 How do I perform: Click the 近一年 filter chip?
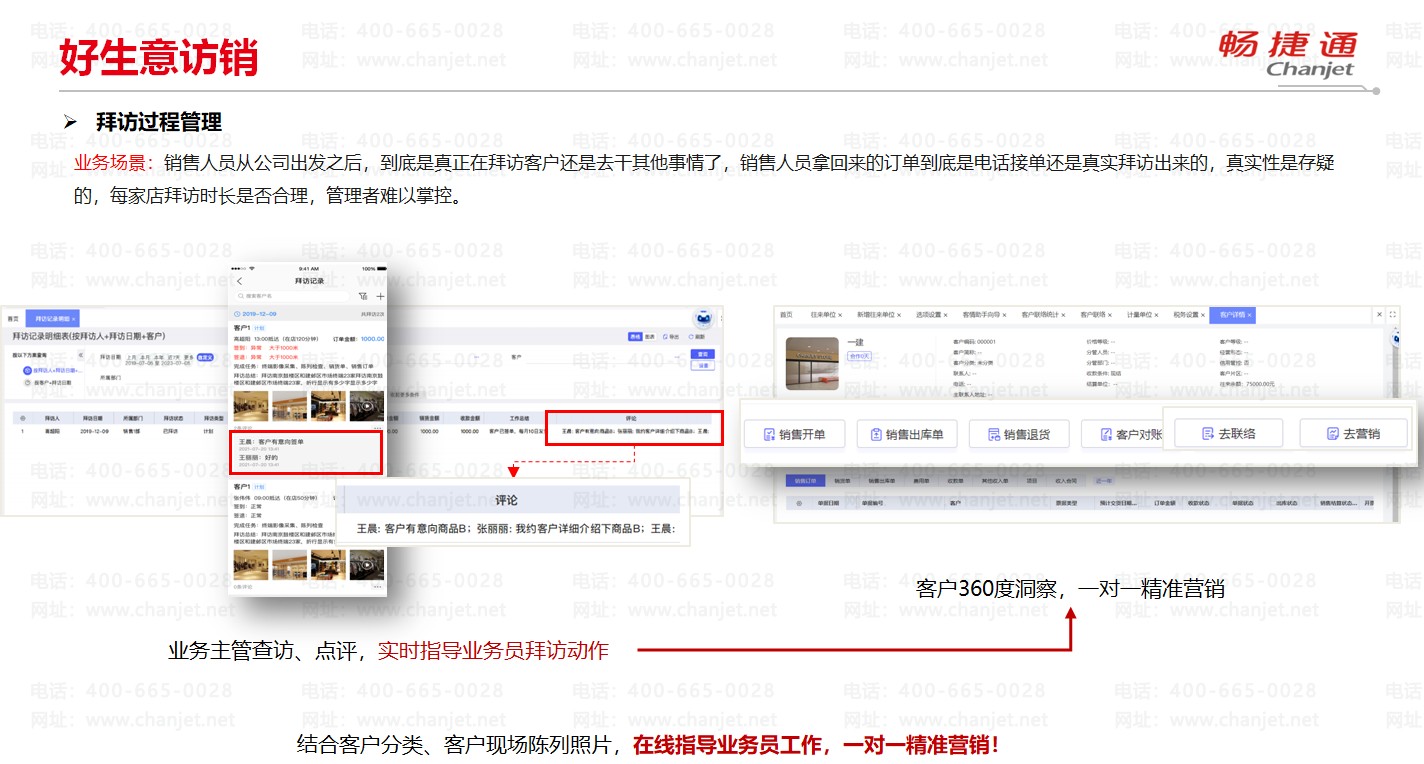pyautogui.click(x=1104, y=481)
